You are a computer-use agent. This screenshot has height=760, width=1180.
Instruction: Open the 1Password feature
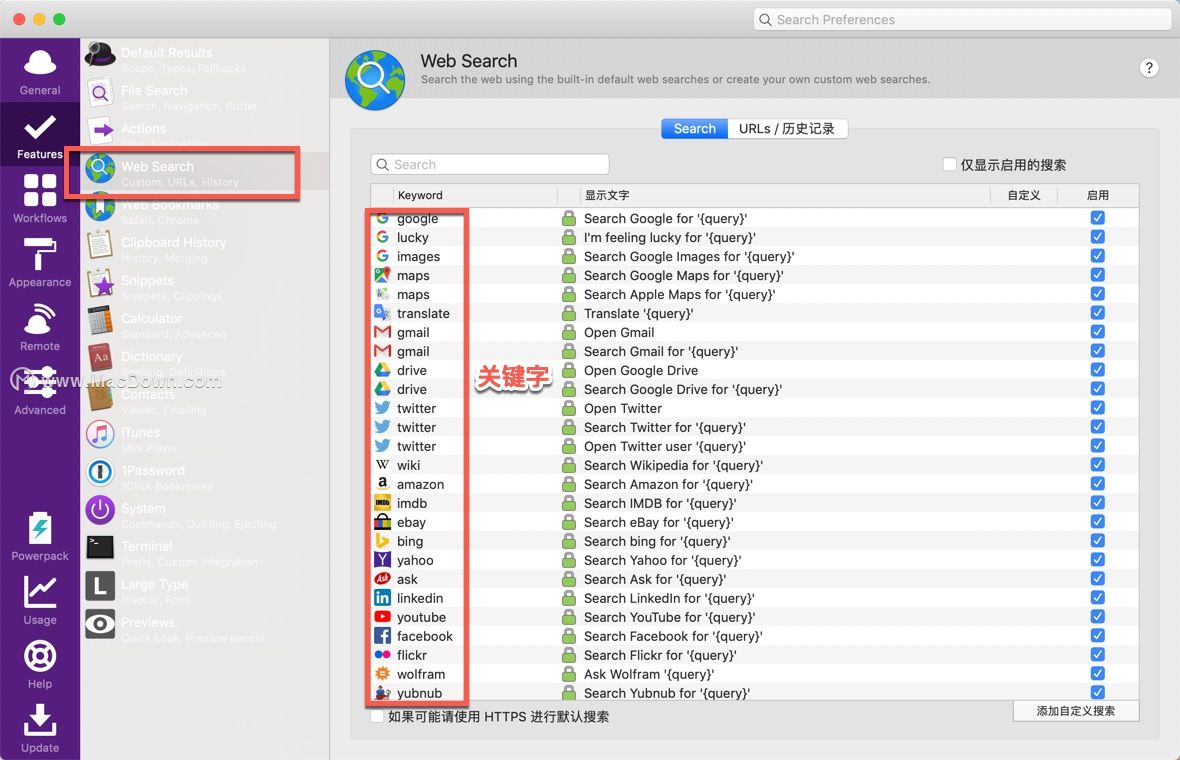pyautogui.click(x=205, y=477)
